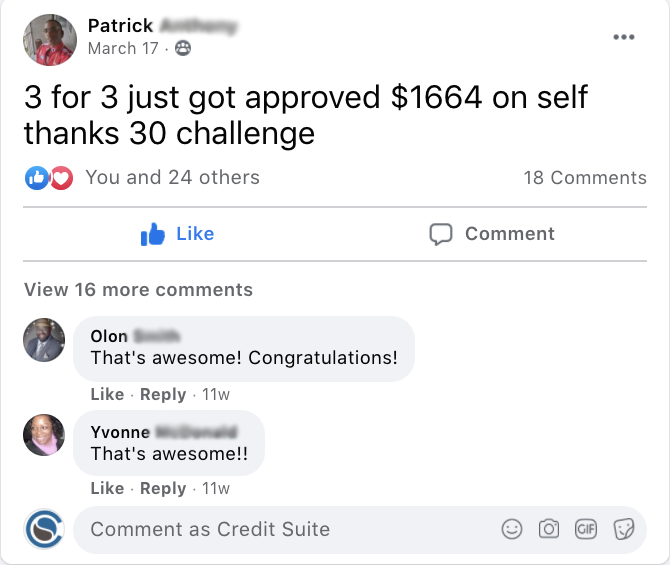Click the Credit Suite profile logo

click(44, 529)
